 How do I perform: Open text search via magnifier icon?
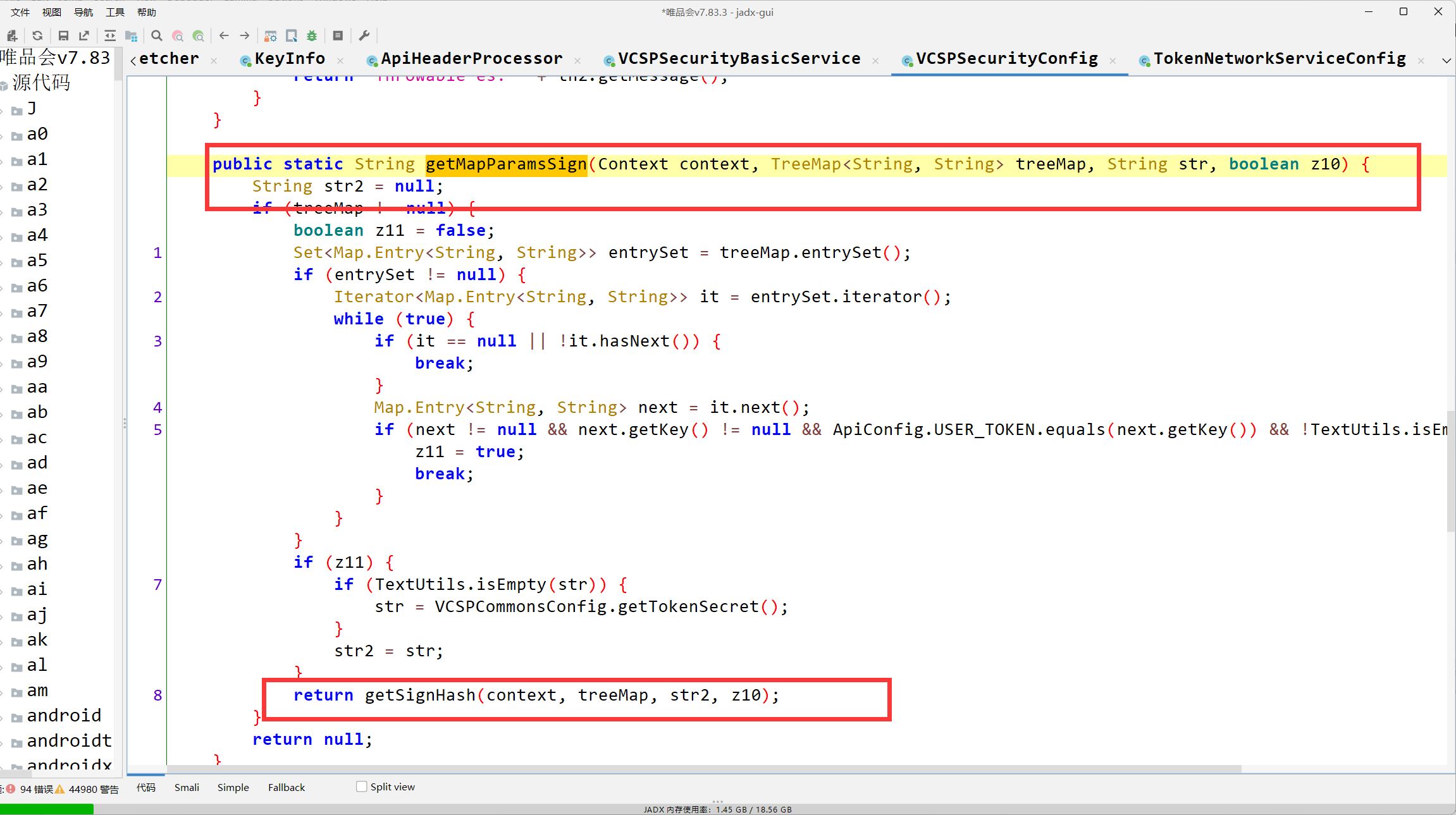[157, 35]
